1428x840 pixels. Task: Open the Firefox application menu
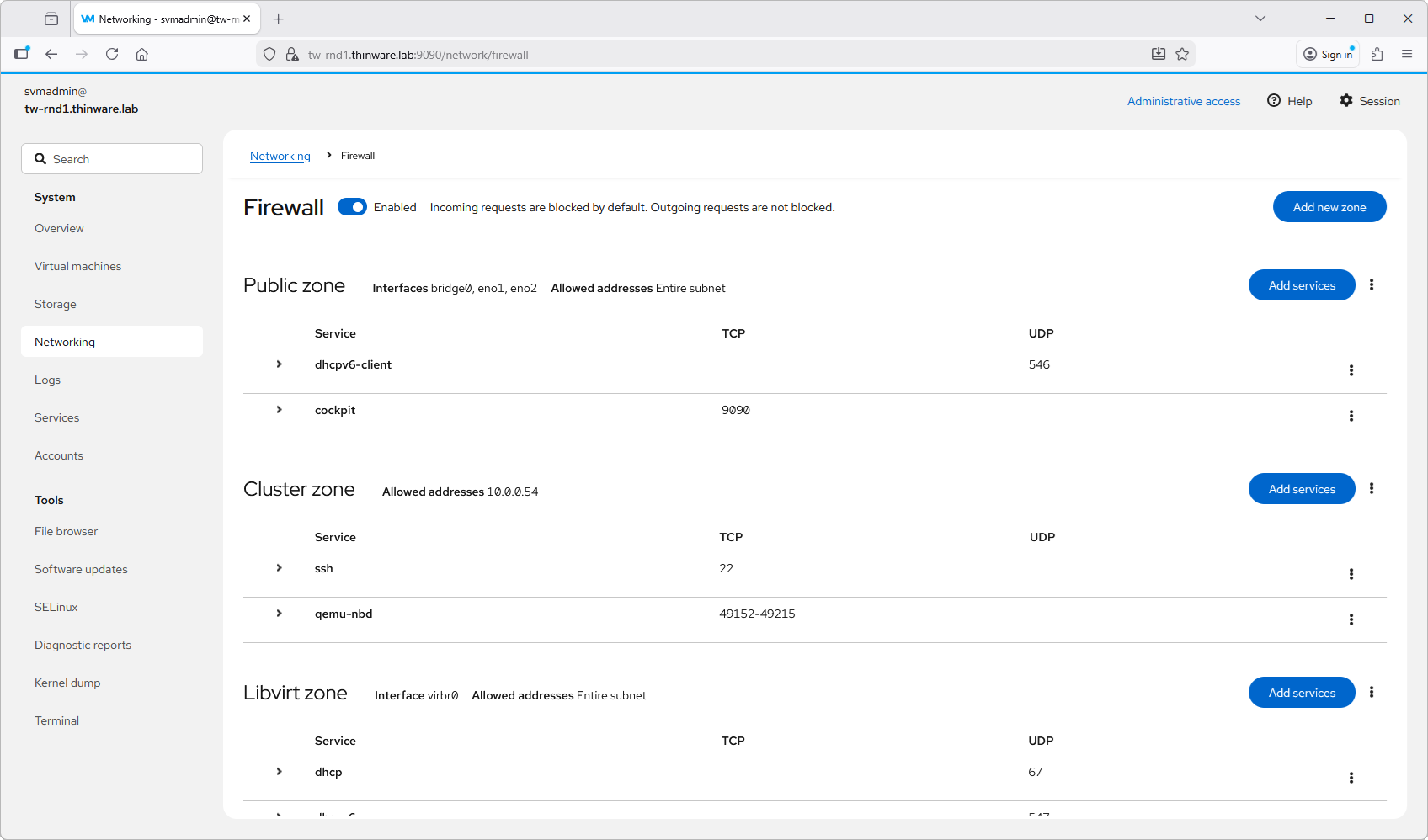point(1407,54)
